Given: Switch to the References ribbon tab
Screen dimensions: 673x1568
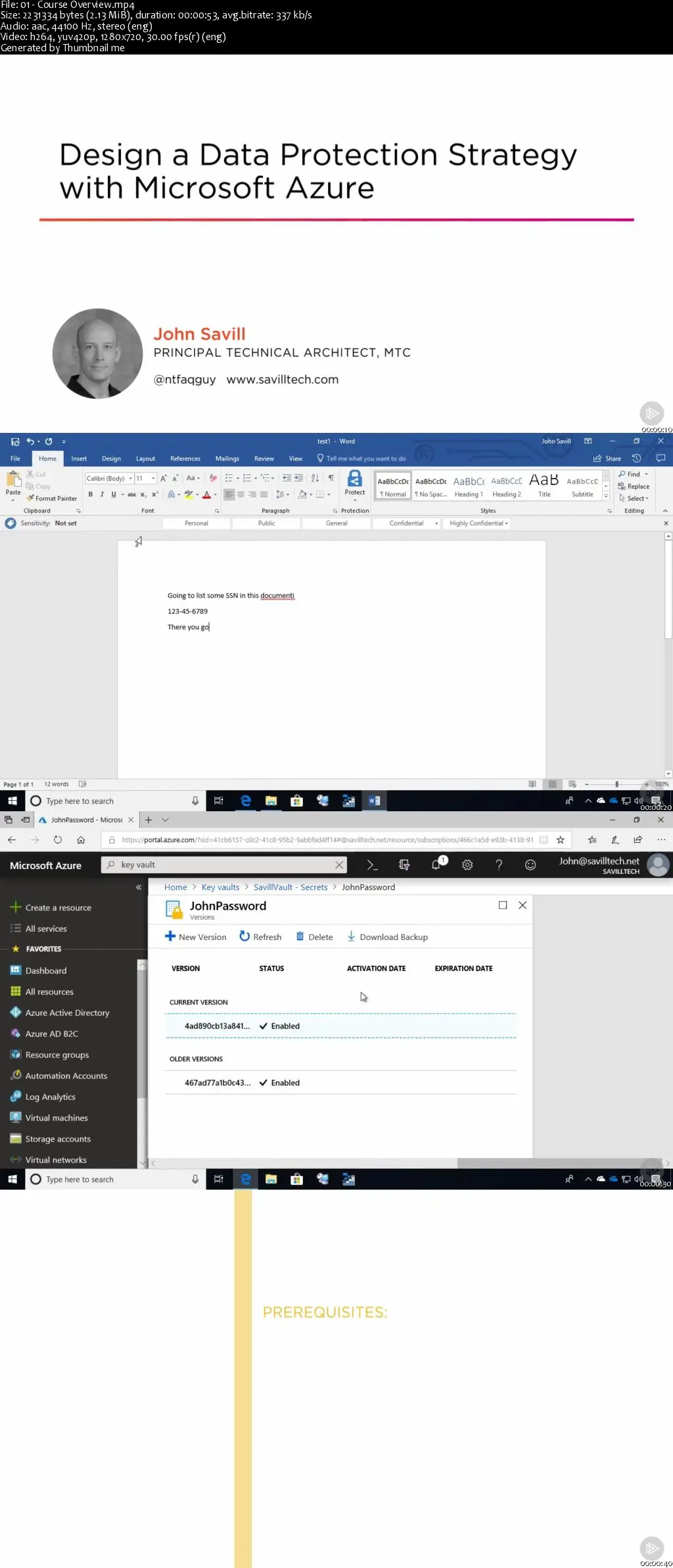Looking at the screenshot, I should click(x=185, y=459).
